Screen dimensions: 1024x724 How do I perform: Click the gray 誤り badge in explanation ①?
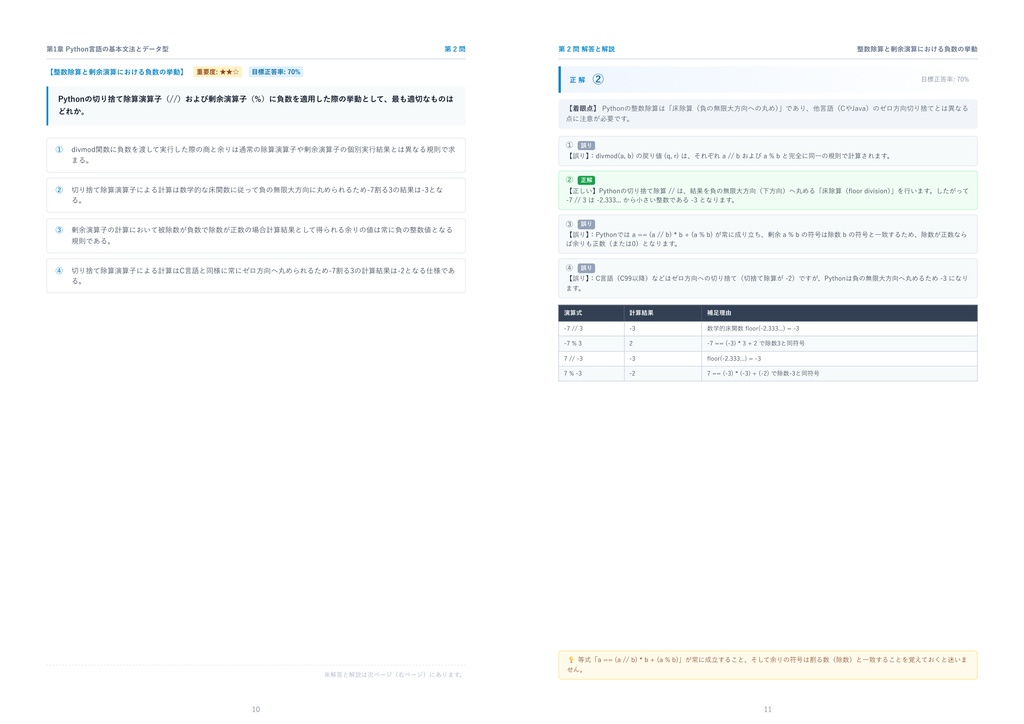[586, 146]
